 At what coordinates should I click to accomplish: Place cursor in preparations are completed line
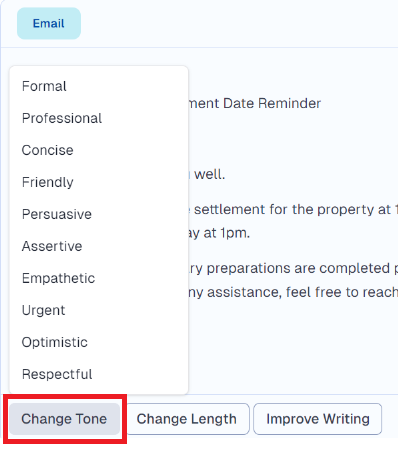(293, 268)
